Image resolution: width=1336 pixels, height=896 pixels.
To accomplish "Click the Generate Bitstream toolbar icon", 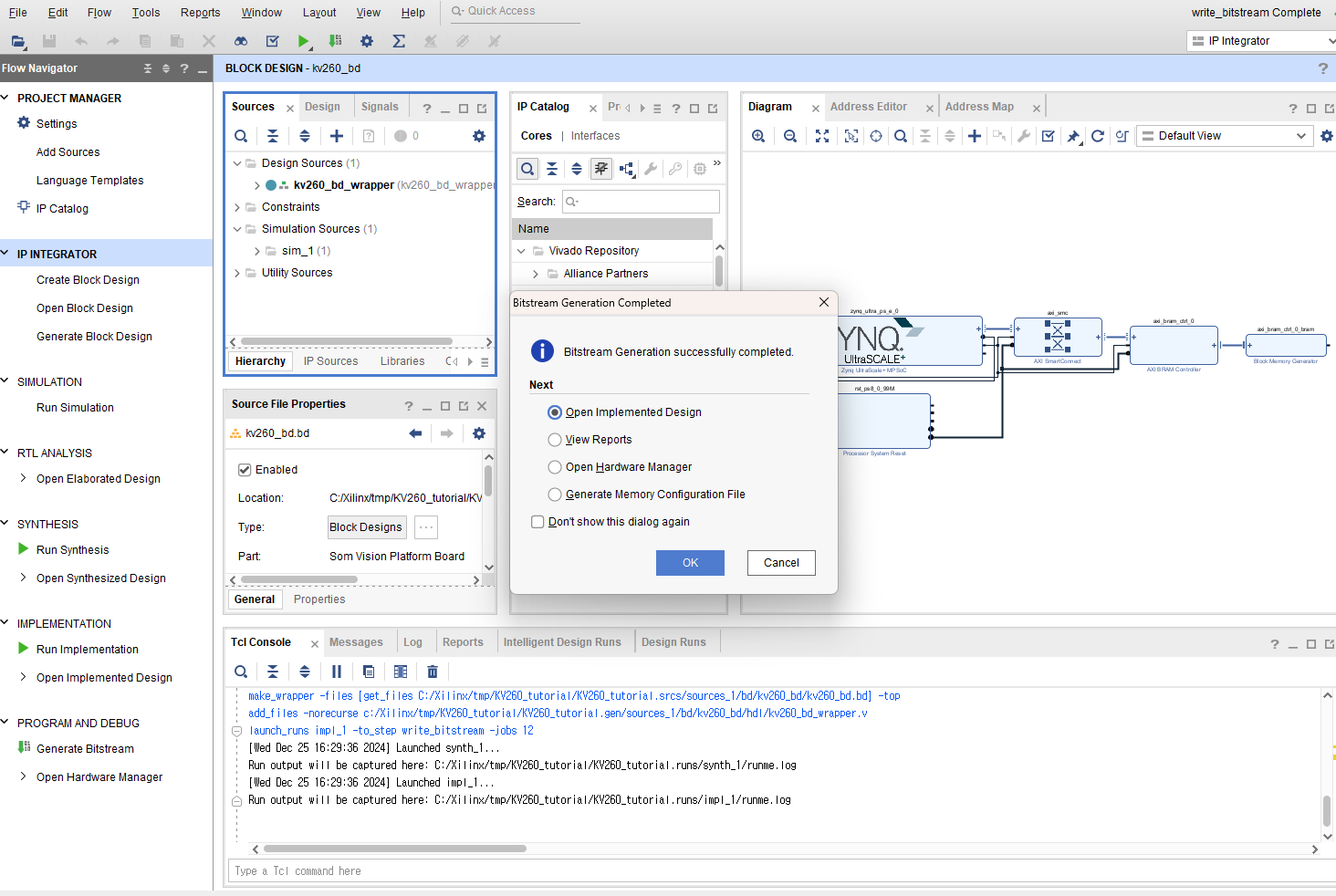I will pyautogui.click(x=335, y=41).
